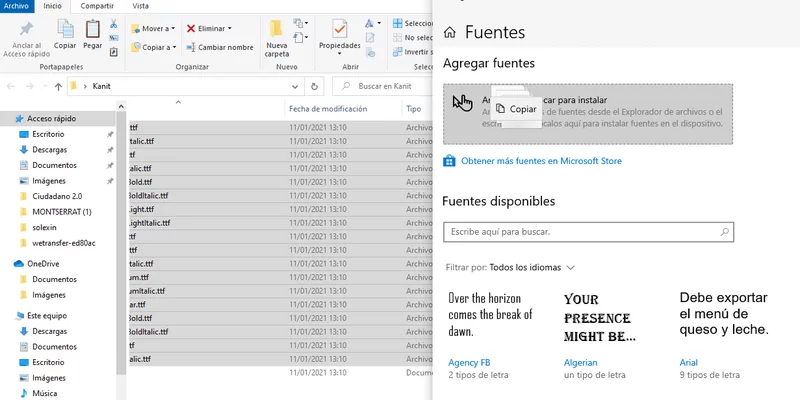Click the Pegar clipboard icon
Screen dimensions: 800x400
pyautogui.click(x=92, y=29)
